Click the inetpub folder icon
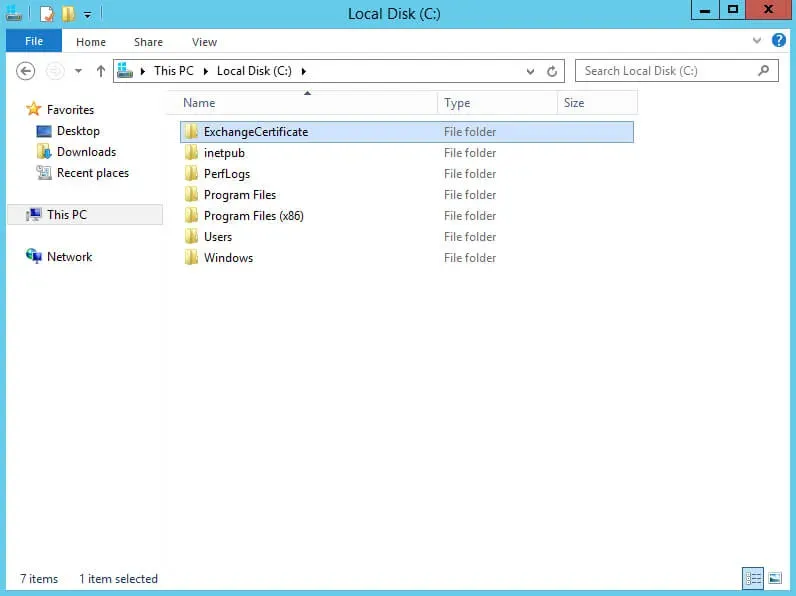The image size is (796, 596). tap(191, 152)
